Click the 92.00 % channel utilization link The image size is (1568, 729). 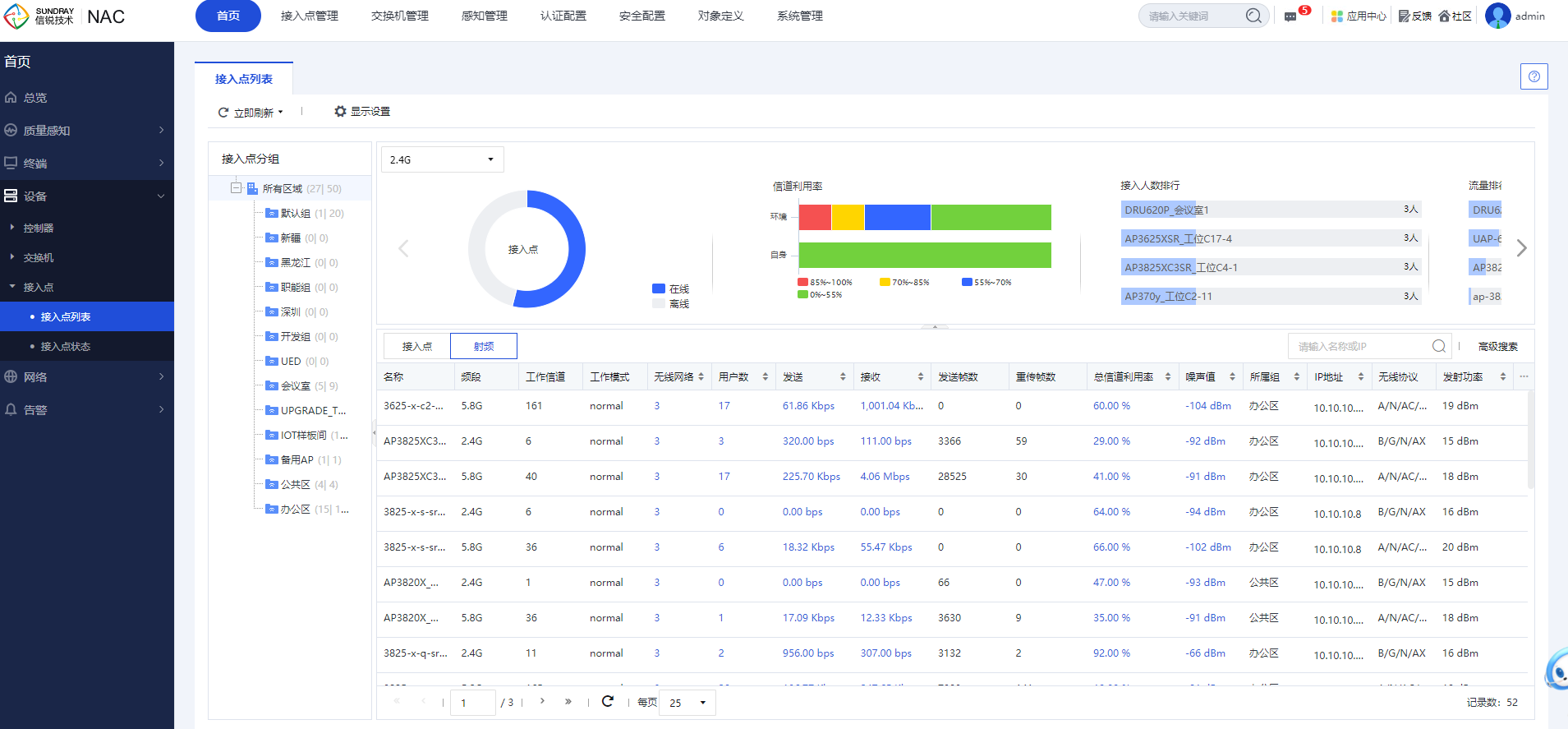(x=1111, y=653)
